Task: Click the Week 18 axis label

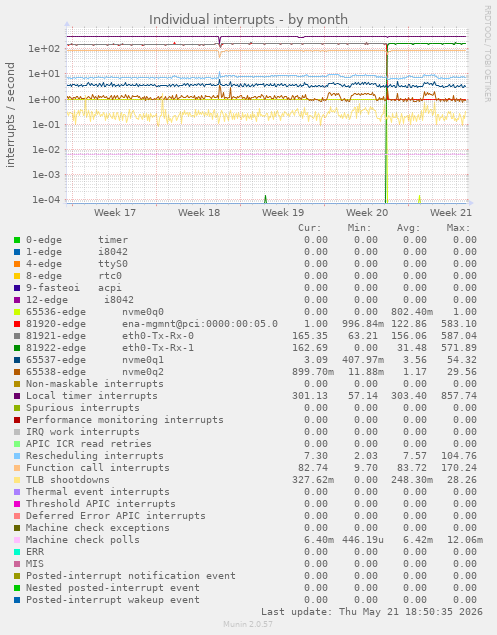Action: [x=199, y=213]
